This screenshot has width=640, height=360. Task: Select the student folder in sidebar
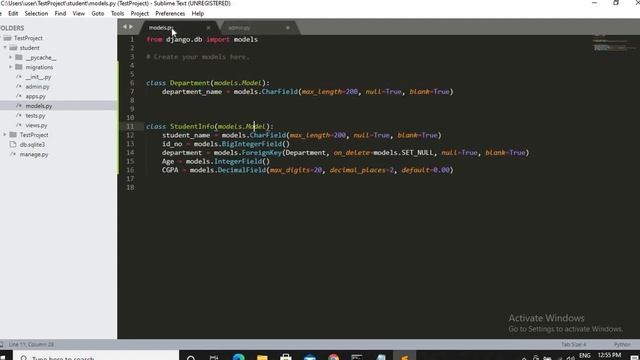(x=29, y=48)
